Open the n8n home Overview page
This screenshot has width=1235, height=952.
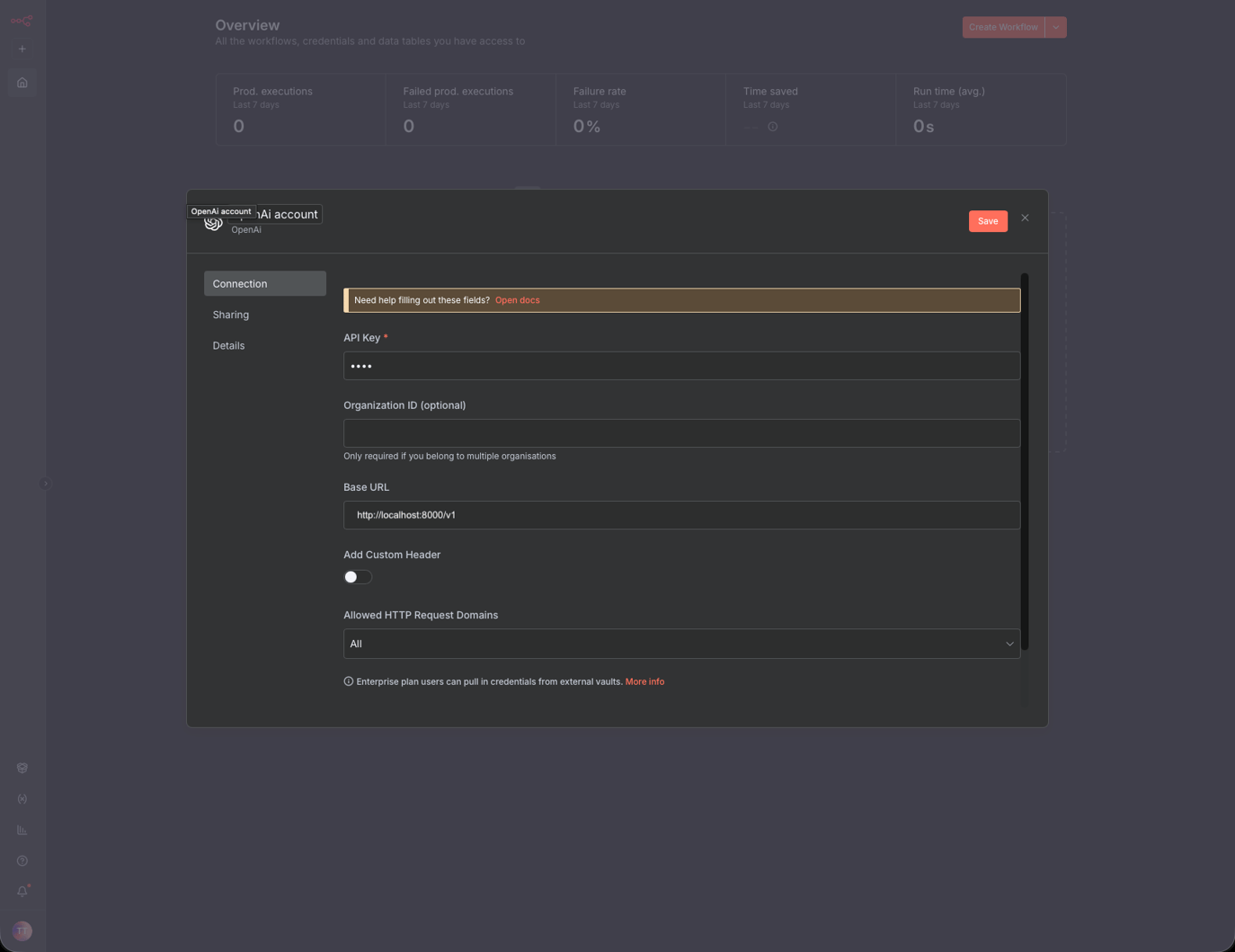point(22,82)
